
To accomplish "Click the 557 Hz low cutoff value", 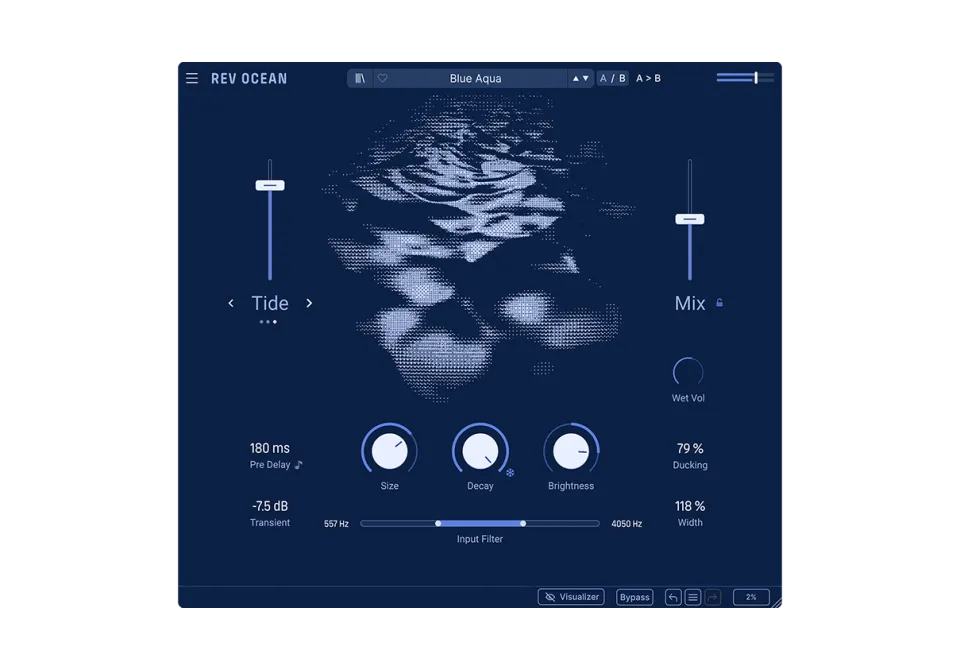I will (x=336, y=524).
